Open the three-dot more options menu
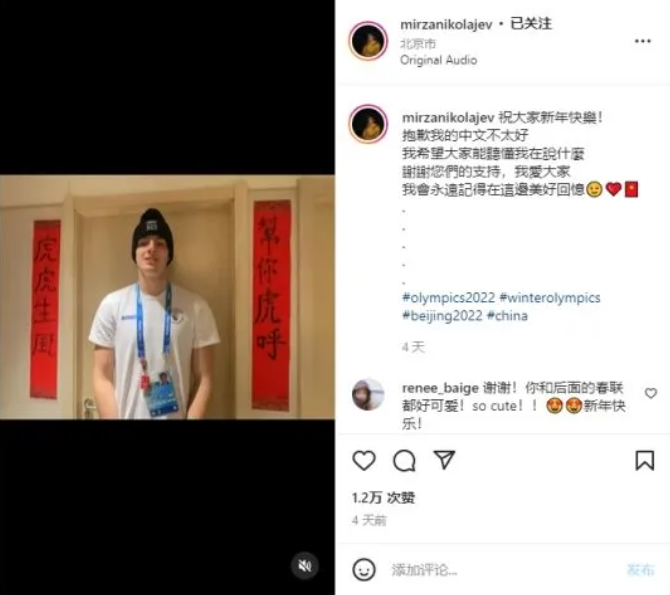Screen dimensions: 670x595 tap(642, 41)
